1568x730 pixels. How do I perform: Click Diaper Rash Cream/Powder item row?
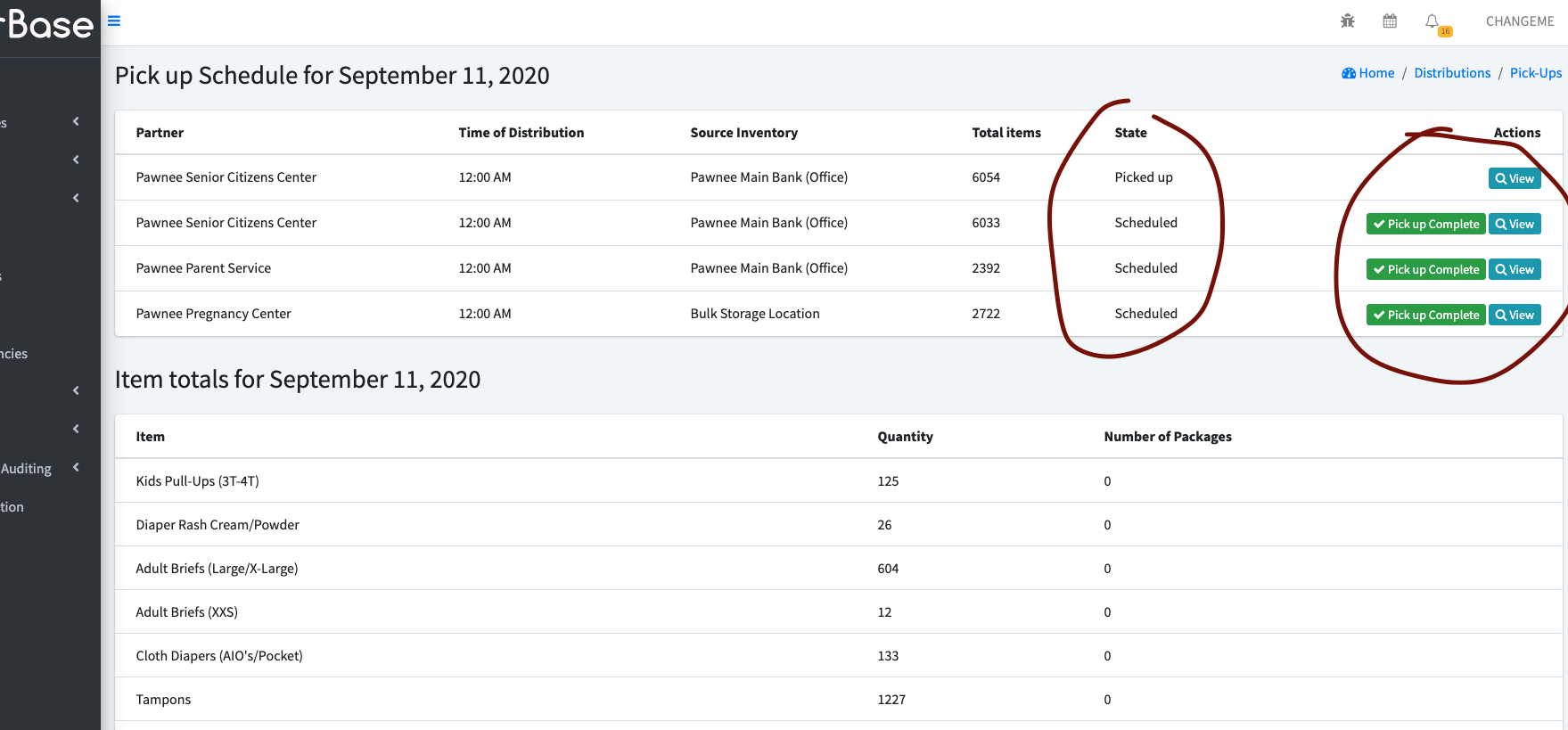[x=839, y=525]
